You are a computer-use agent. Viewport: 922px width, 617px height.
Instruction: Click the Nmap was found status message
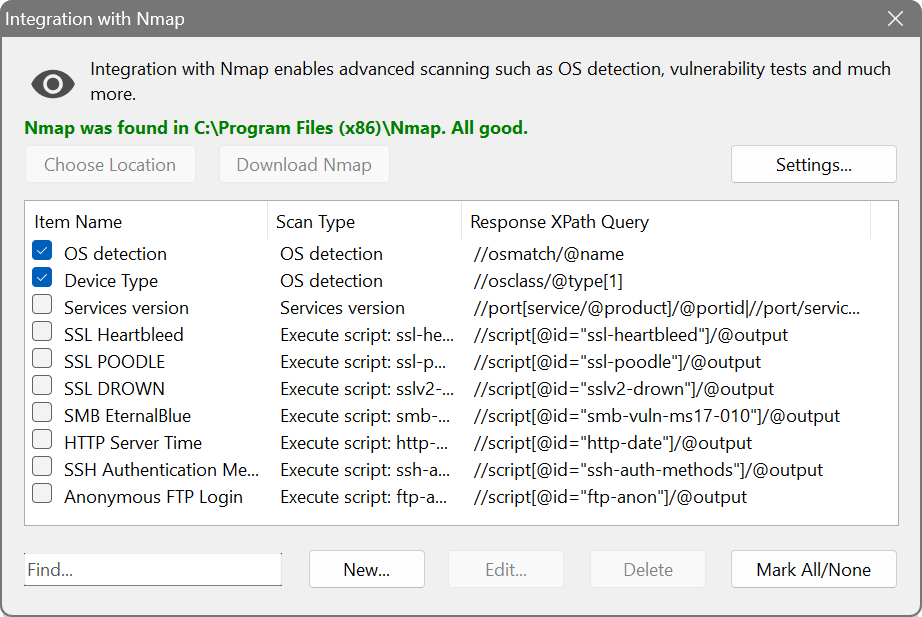click(276, 128)
